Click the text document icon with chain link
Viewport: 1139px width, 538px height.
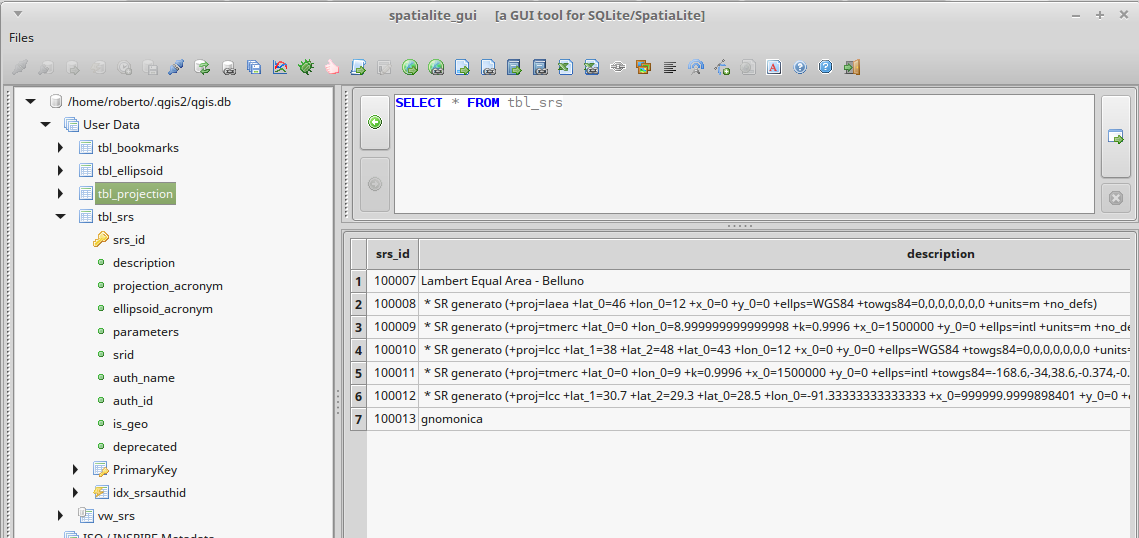click(x=488, y=68)
